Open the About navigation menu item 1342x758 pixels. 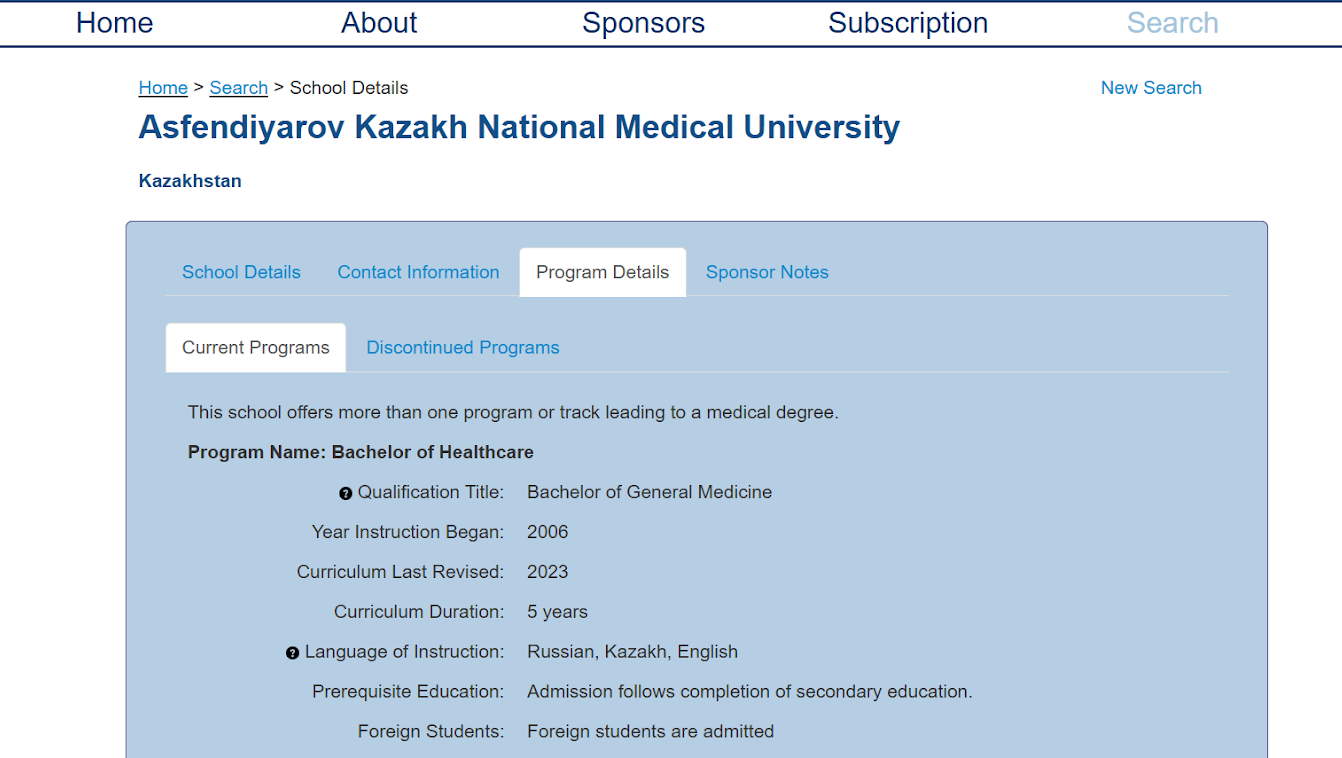click(x=379, y=23)
